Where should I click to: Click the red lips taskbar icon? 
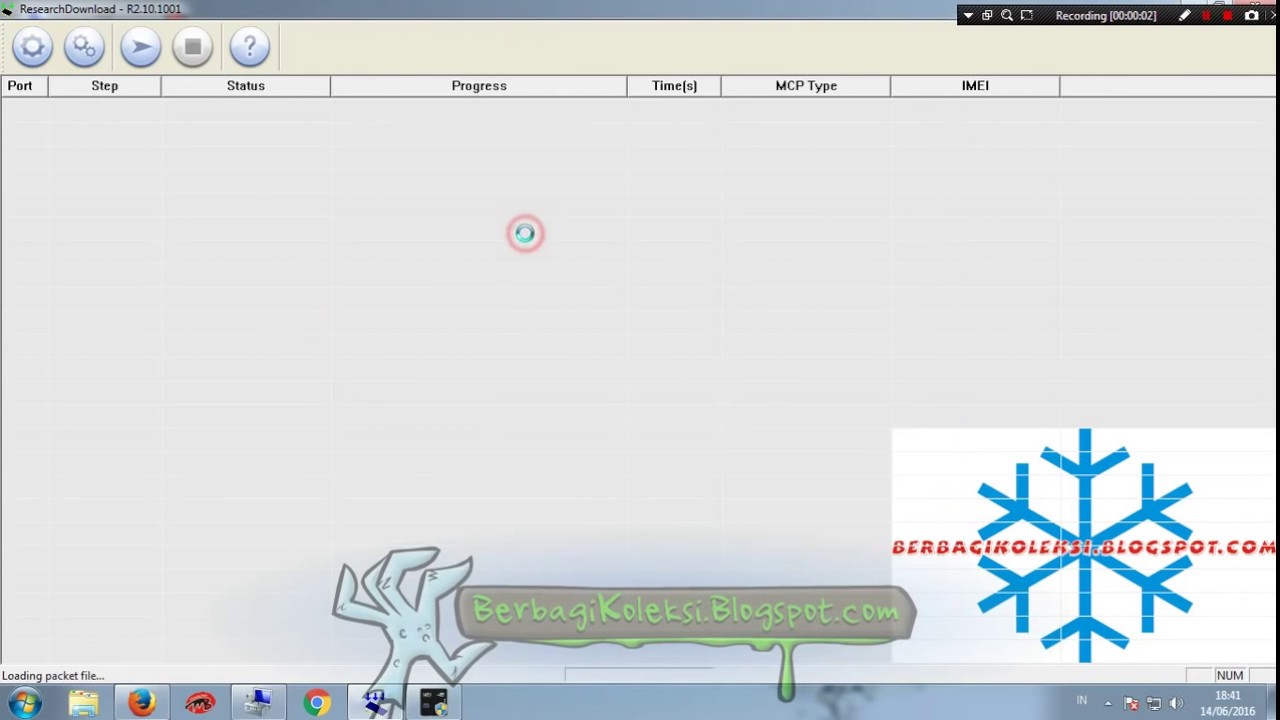pyautogui.click(x=200, y=703)
